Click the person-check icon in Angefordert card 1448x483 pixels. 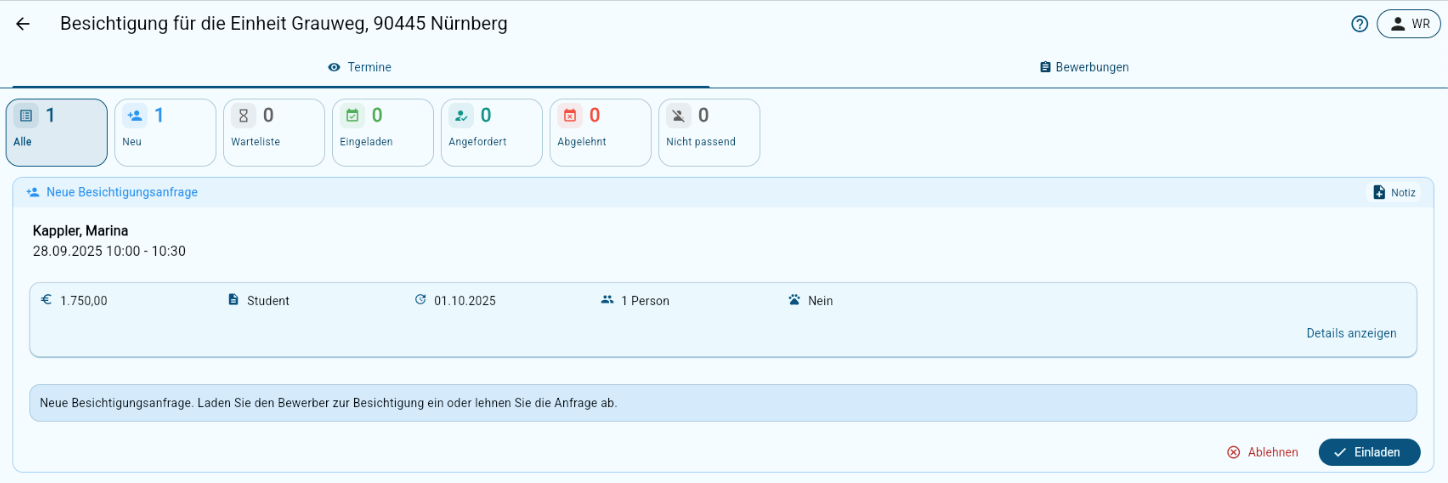pos(461,115)
